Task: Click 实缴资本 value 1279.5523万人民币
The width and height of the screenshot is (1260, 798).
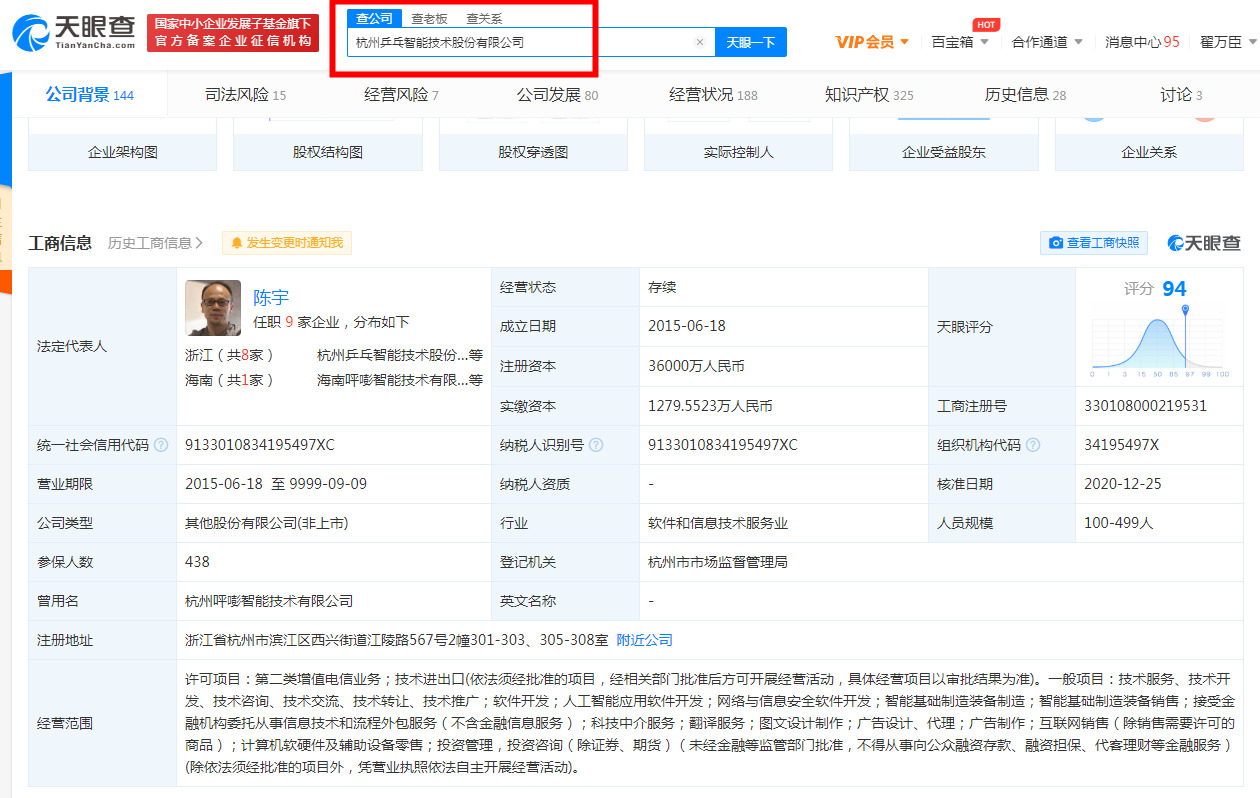Action: coord(710,406)
